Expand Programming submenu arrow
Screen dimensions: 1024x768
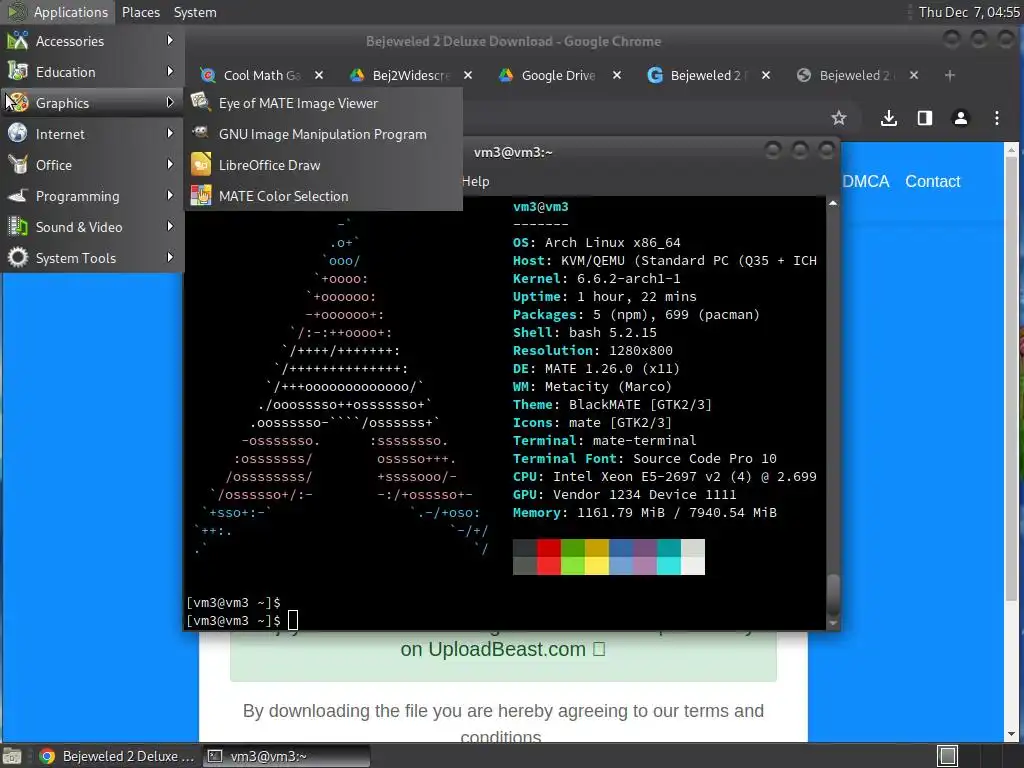170,195
